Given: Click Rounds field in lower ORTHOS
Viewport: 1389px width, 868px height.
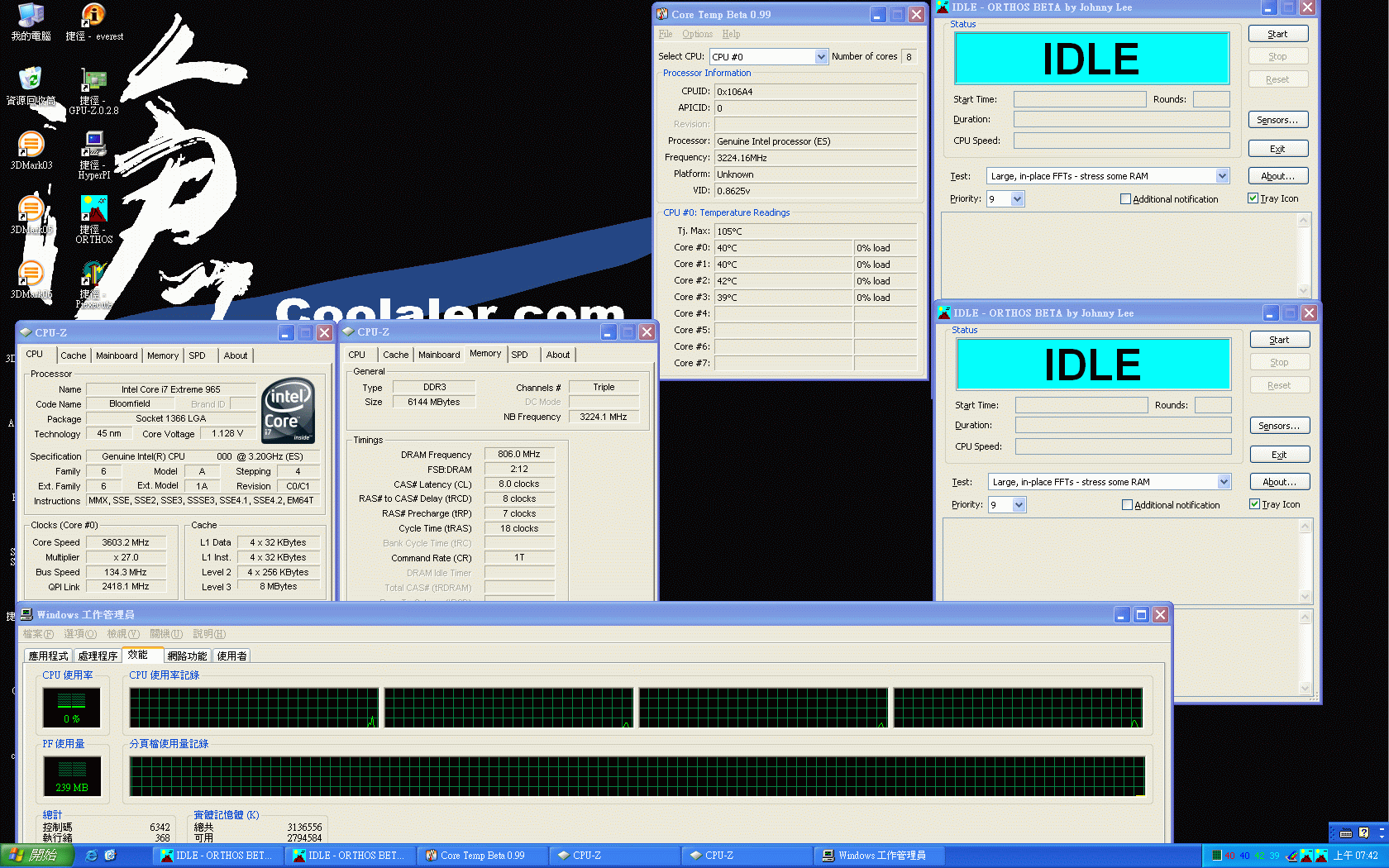Looking at the screenshot, I should tap(1213, 405).
